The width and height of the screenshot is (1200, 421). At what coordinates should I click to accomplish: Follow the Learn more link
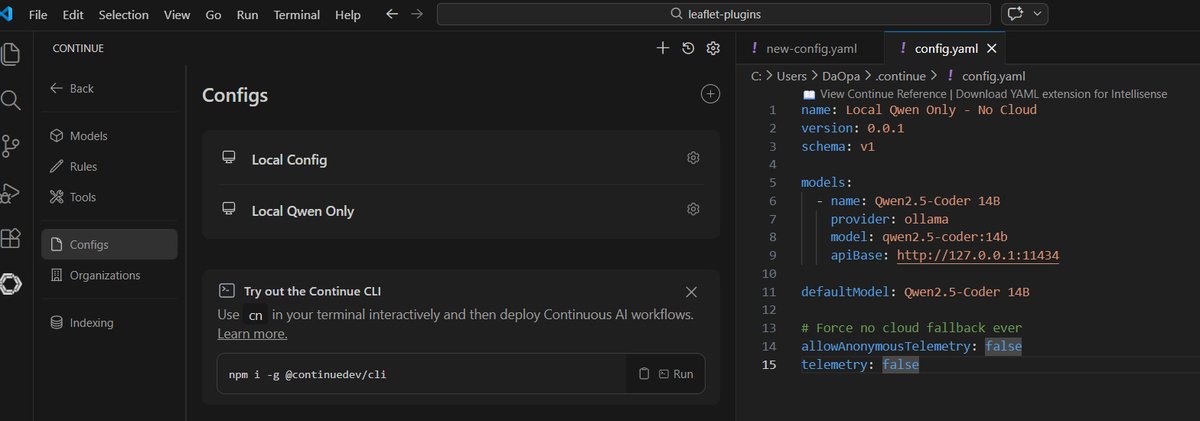coord(252,333)
